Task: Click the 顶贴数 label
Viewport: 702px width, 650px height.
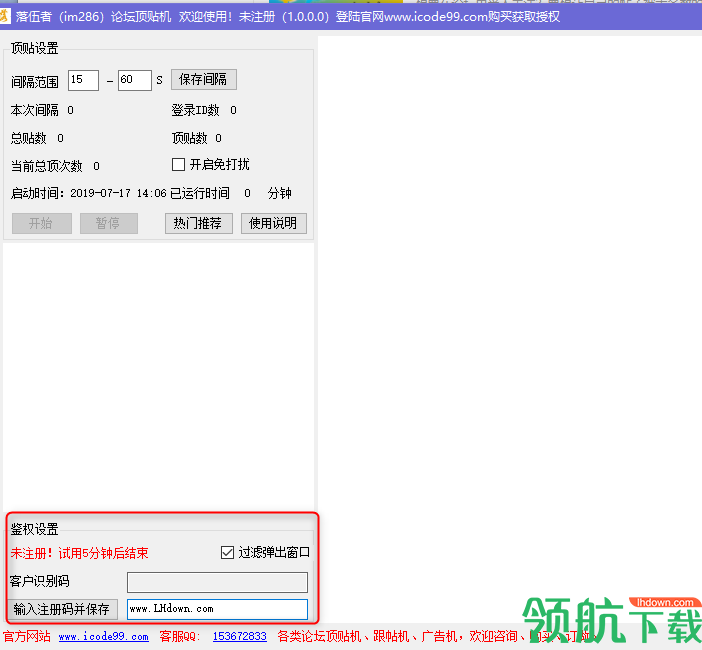Action: [189, 138]
